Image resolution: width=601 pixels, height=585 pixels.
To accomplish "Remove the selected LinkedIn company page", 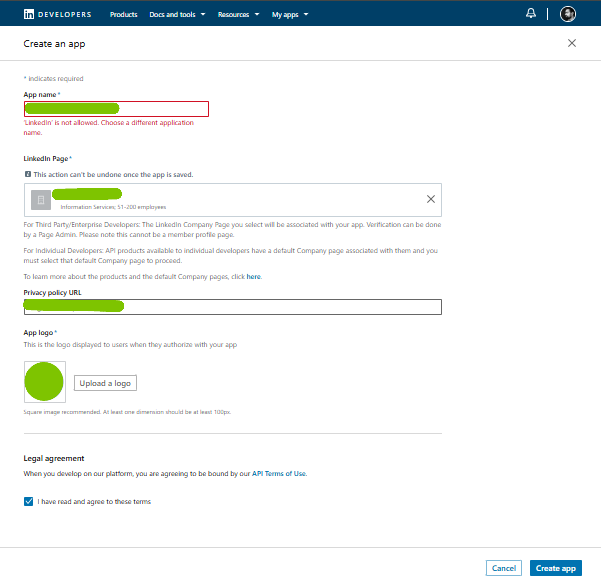I will (431, 199).
